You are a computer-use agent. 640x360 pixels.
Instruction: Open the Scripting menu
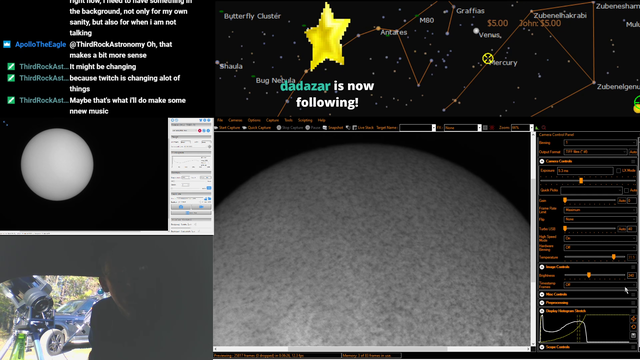coord(305,120)
